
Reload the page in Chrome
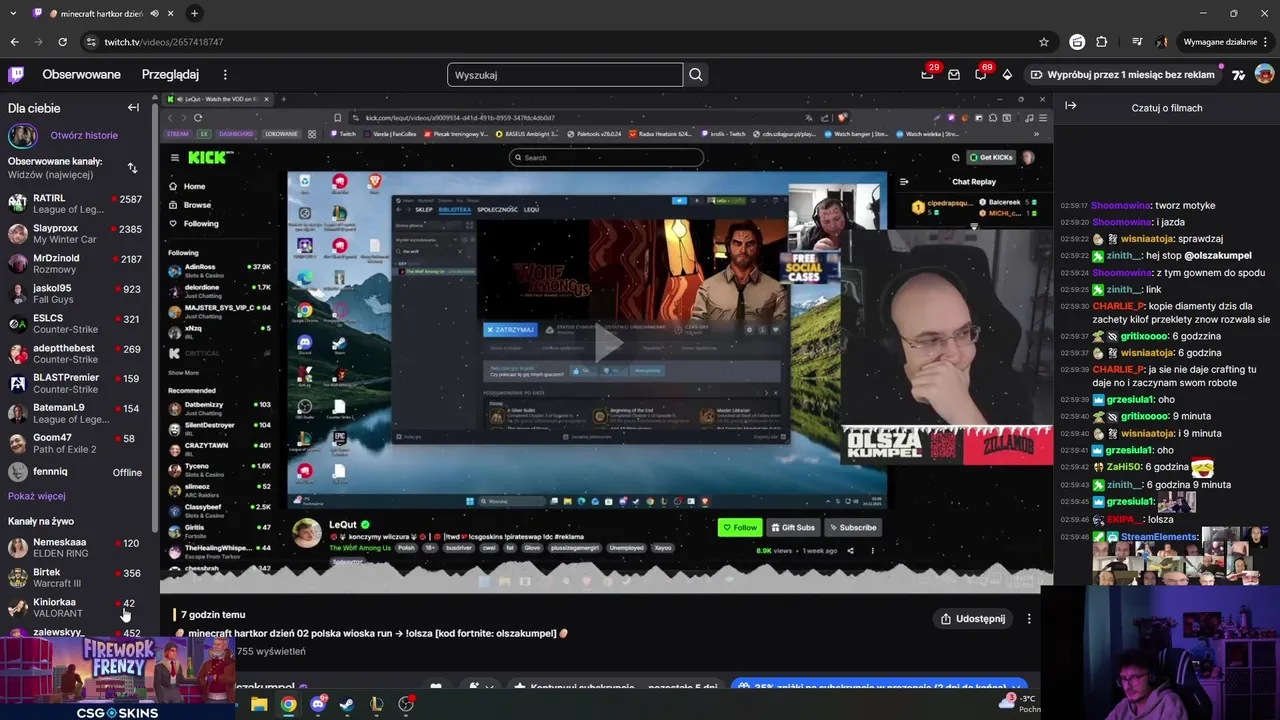click(x=62, y=42)
